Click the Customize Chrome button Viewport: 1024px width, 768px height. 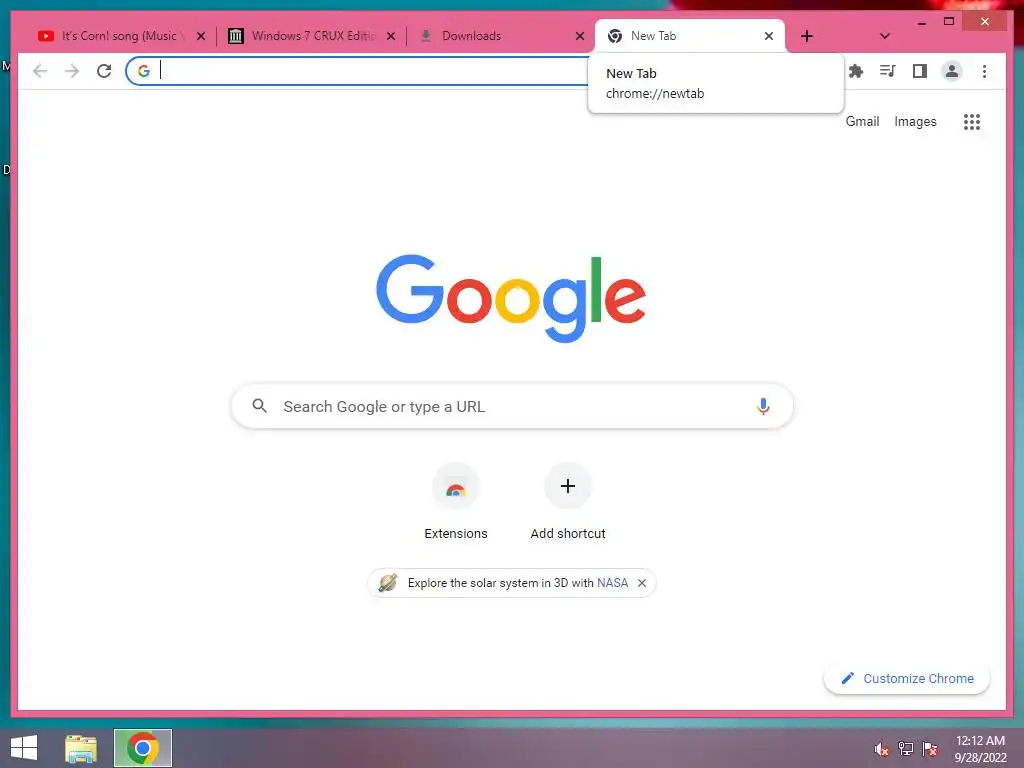coord(906,679)
